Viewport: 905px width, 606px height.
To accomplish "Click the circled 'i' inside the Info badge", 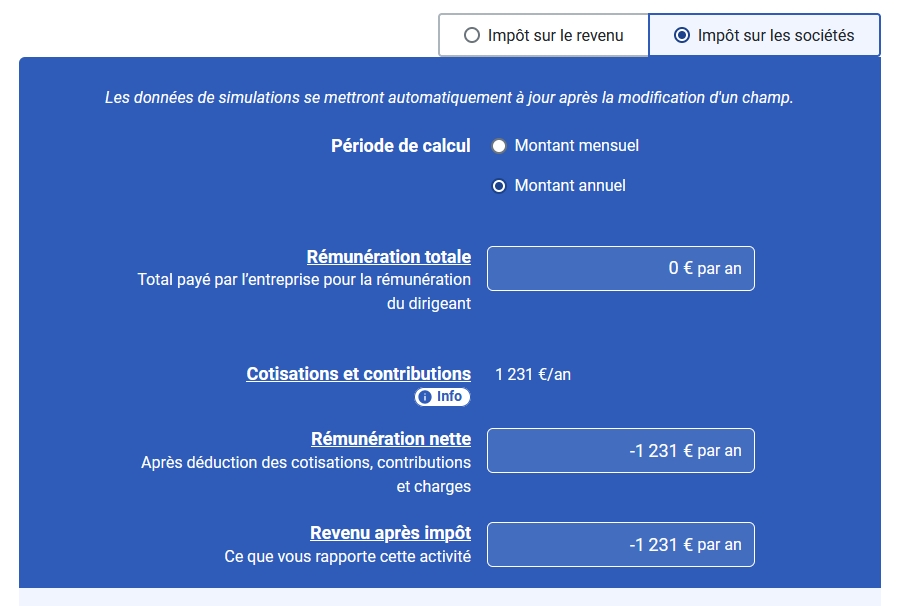I will (x=427, y=397).
